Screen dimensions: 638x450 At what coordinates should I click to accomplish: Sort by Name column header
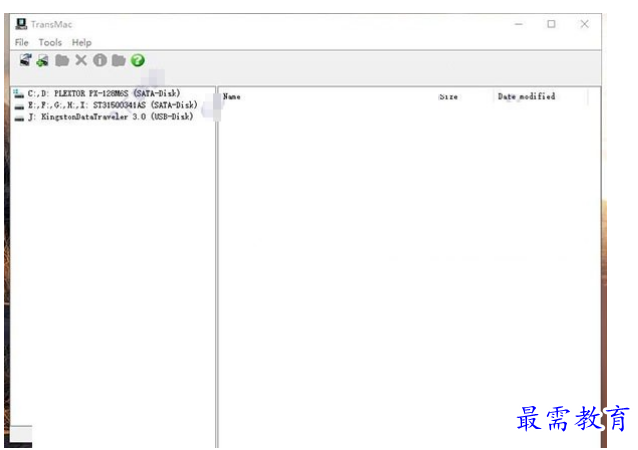click(232, 96)
